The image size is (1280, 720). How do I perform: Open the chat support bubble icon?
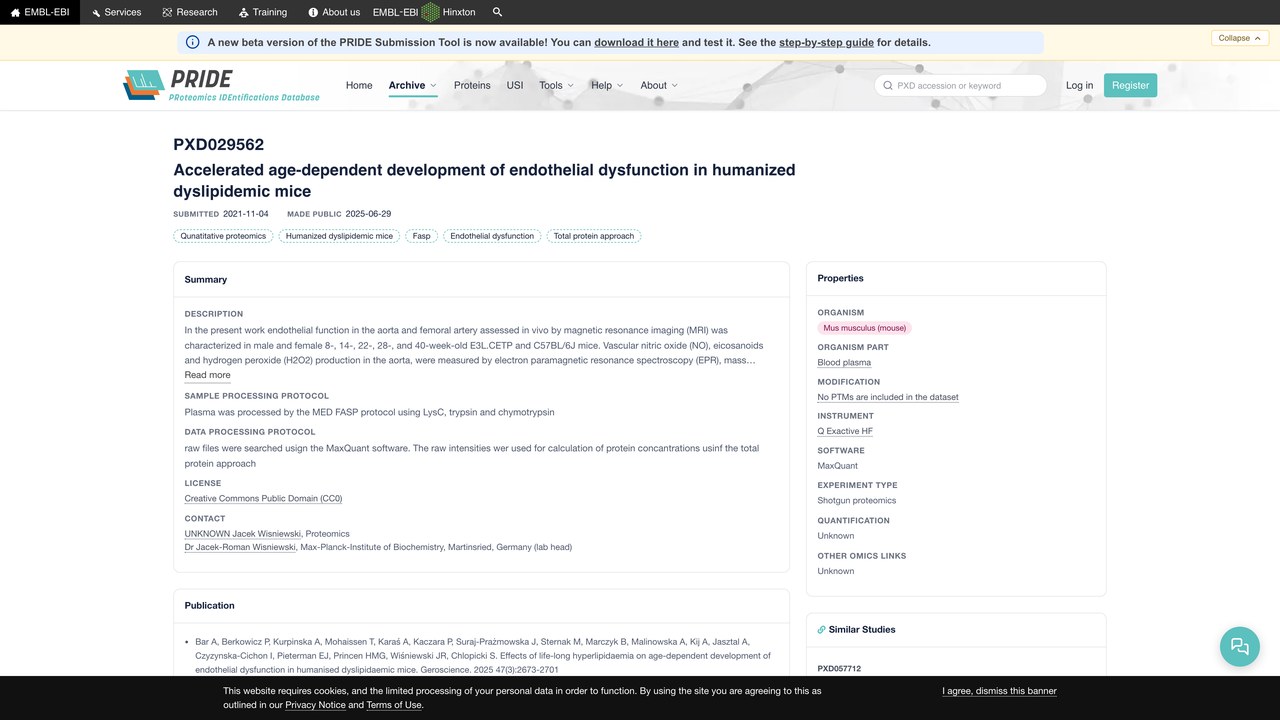pyautogui.click(x=1240, y=646)
